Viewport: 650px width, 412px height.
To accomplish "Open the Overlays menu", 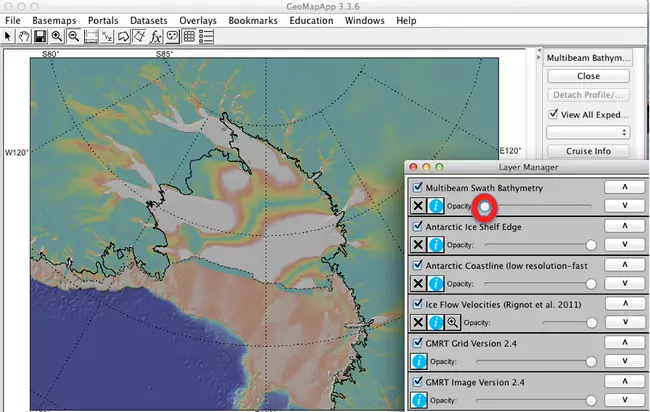I will [197, 20].
